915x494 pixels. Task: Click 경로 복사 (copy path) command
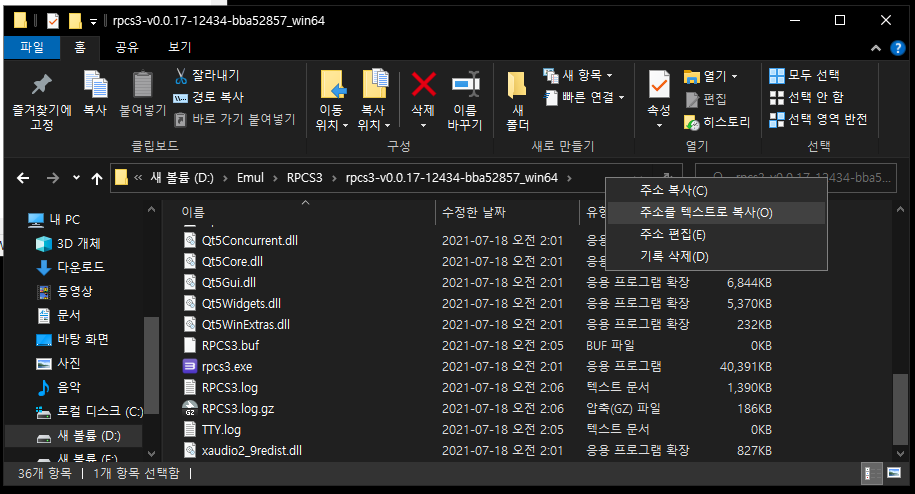pos(208,97)
